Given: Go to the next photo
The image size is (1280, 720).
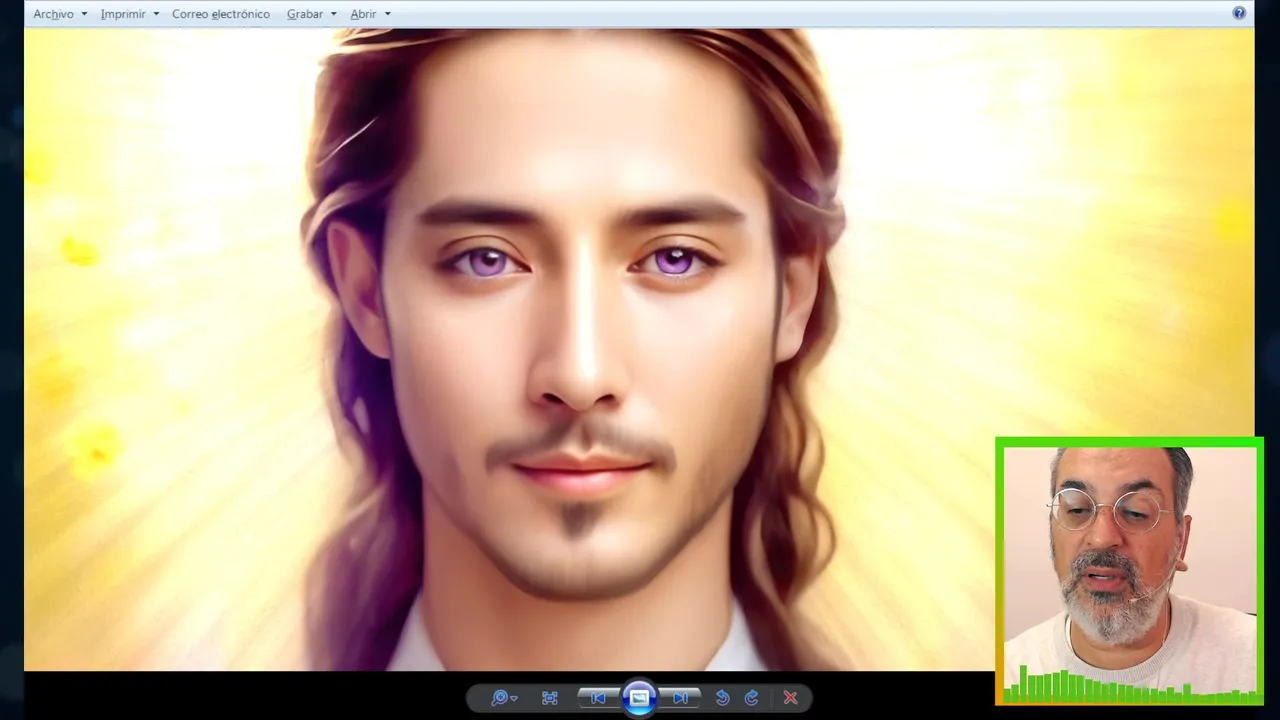Looking at the screenshot, I should (x=680, y=698).
